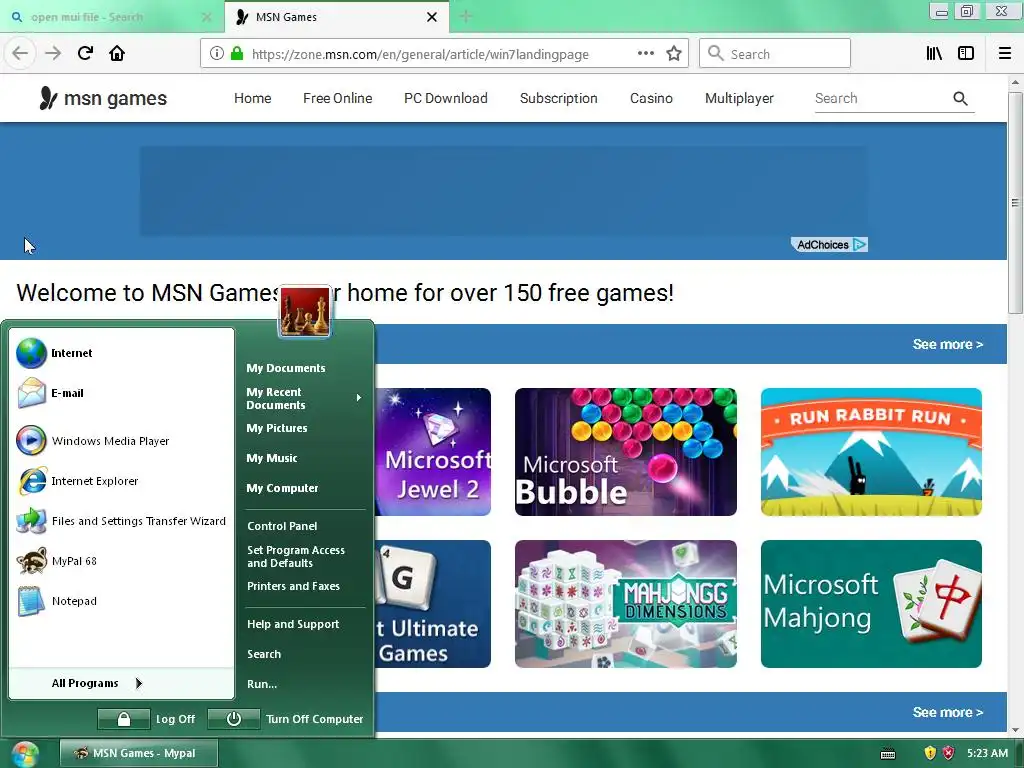This screenshot has width=1024, height=768.
Task: Open Microsoft Bubble game thumbnail
Action: tap(626, 452)
